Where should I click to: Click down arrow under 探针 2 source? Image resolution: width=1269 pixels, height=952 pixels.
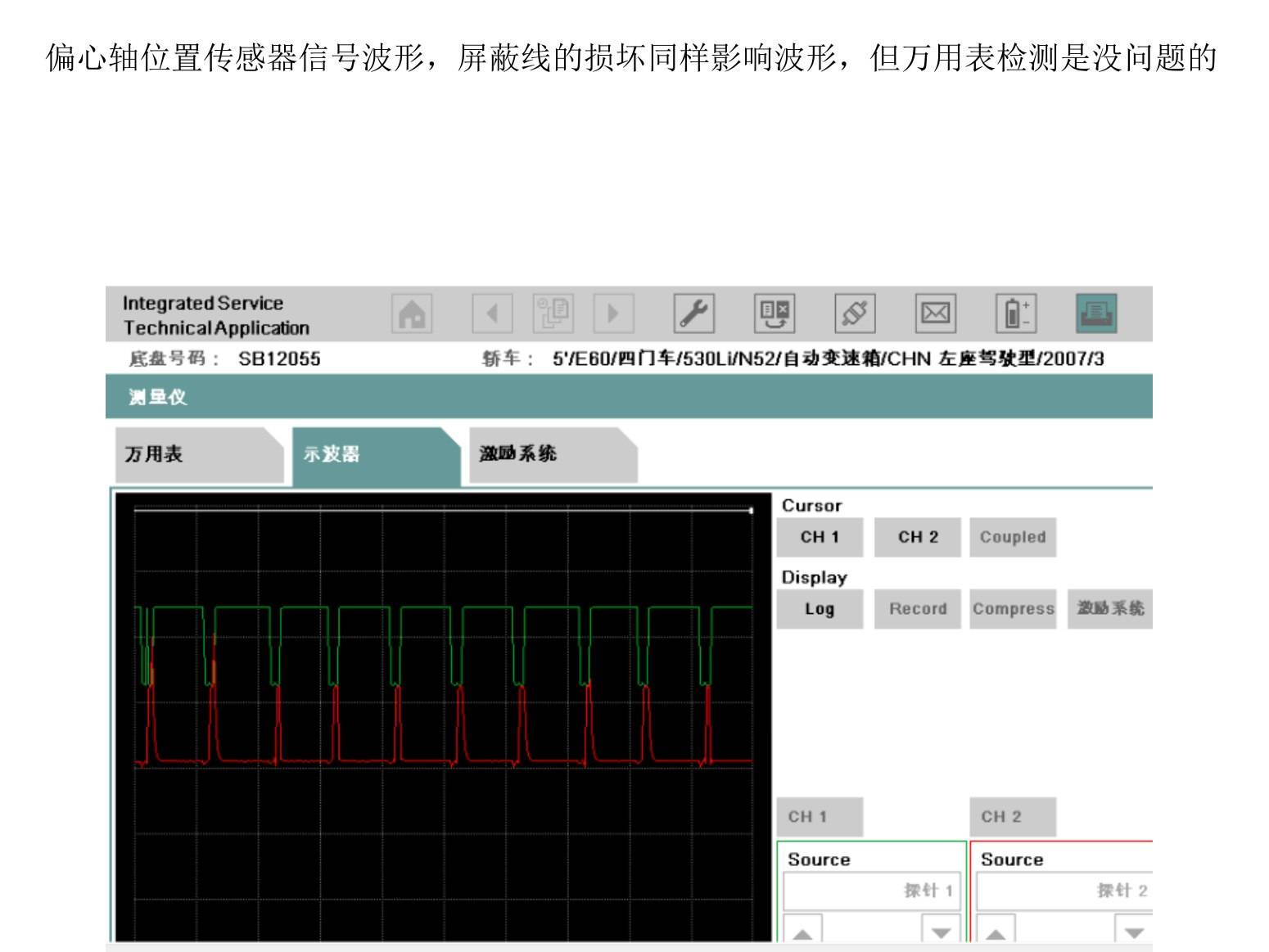(1134, 928)
